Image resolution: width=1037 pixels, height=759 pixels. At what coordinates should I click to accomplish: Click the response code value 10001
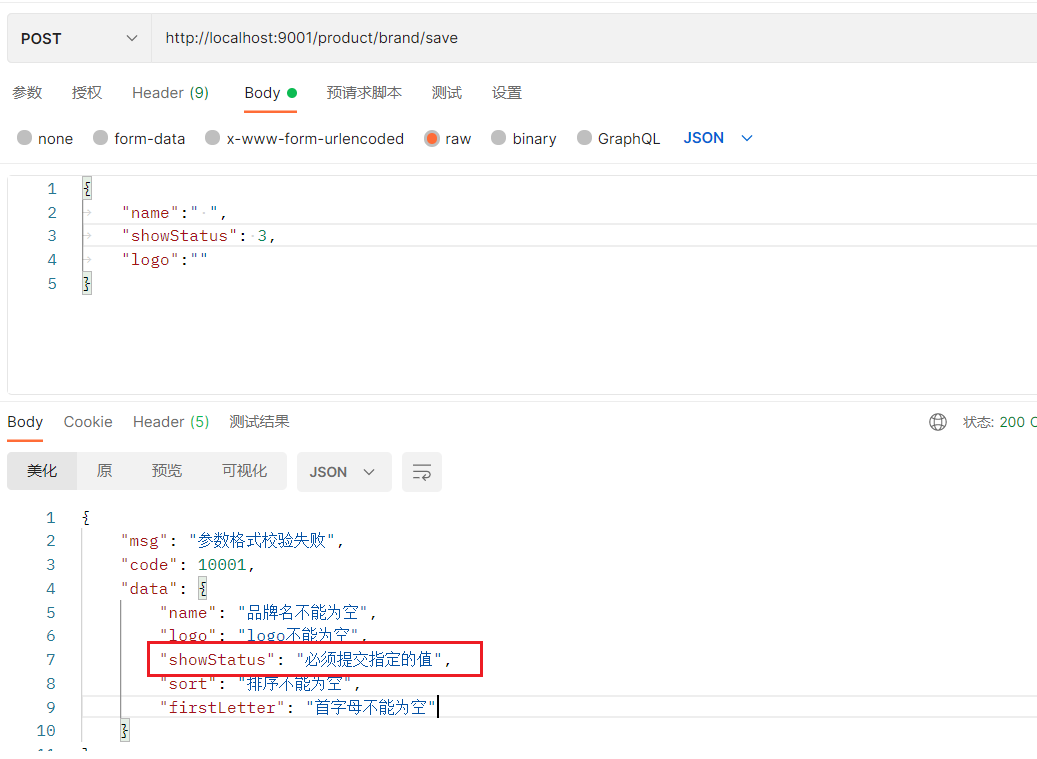pos(222,565)
